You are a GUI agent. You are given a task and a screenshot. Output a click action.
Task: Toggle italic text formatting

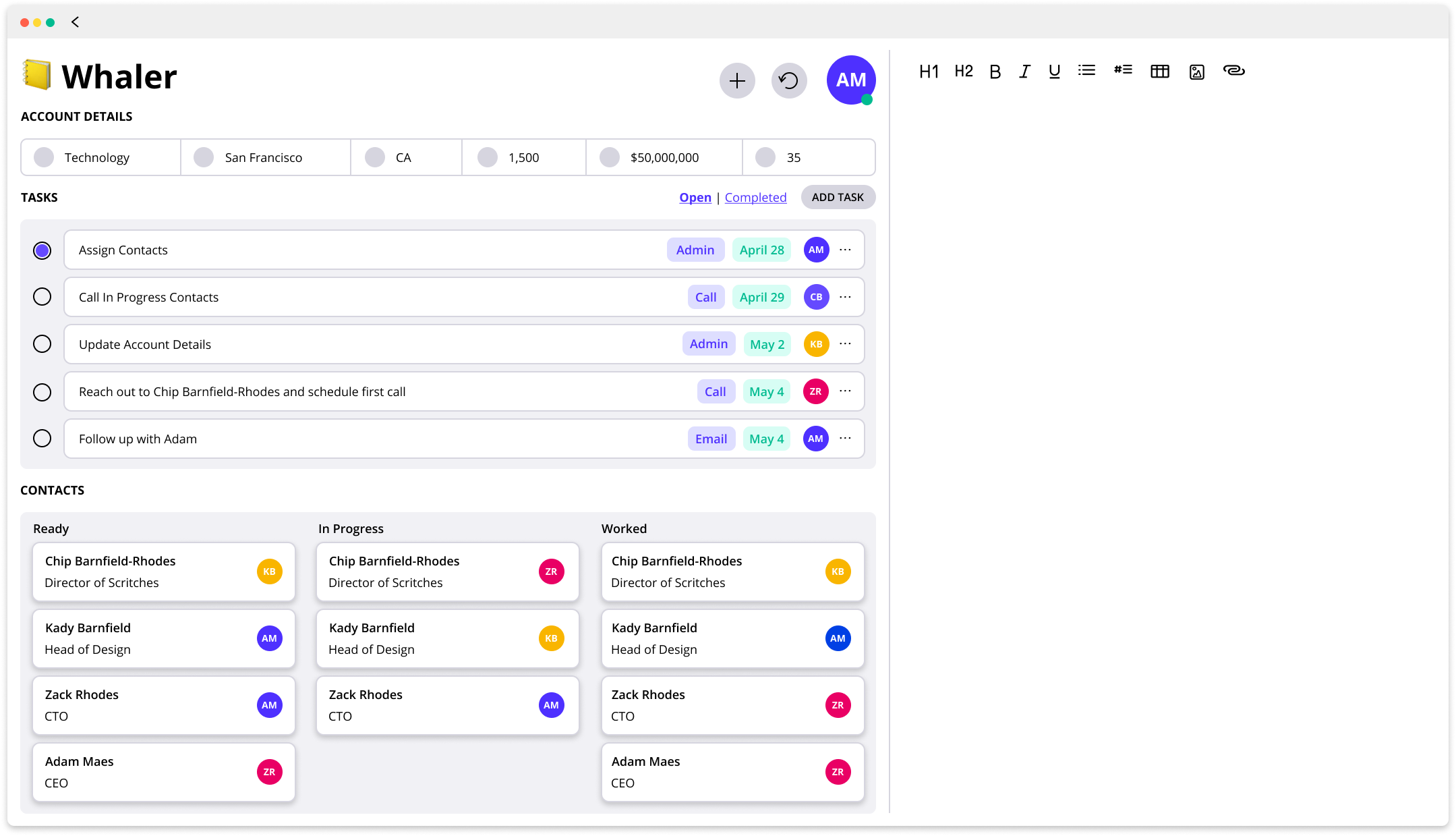coord(1024,71)
